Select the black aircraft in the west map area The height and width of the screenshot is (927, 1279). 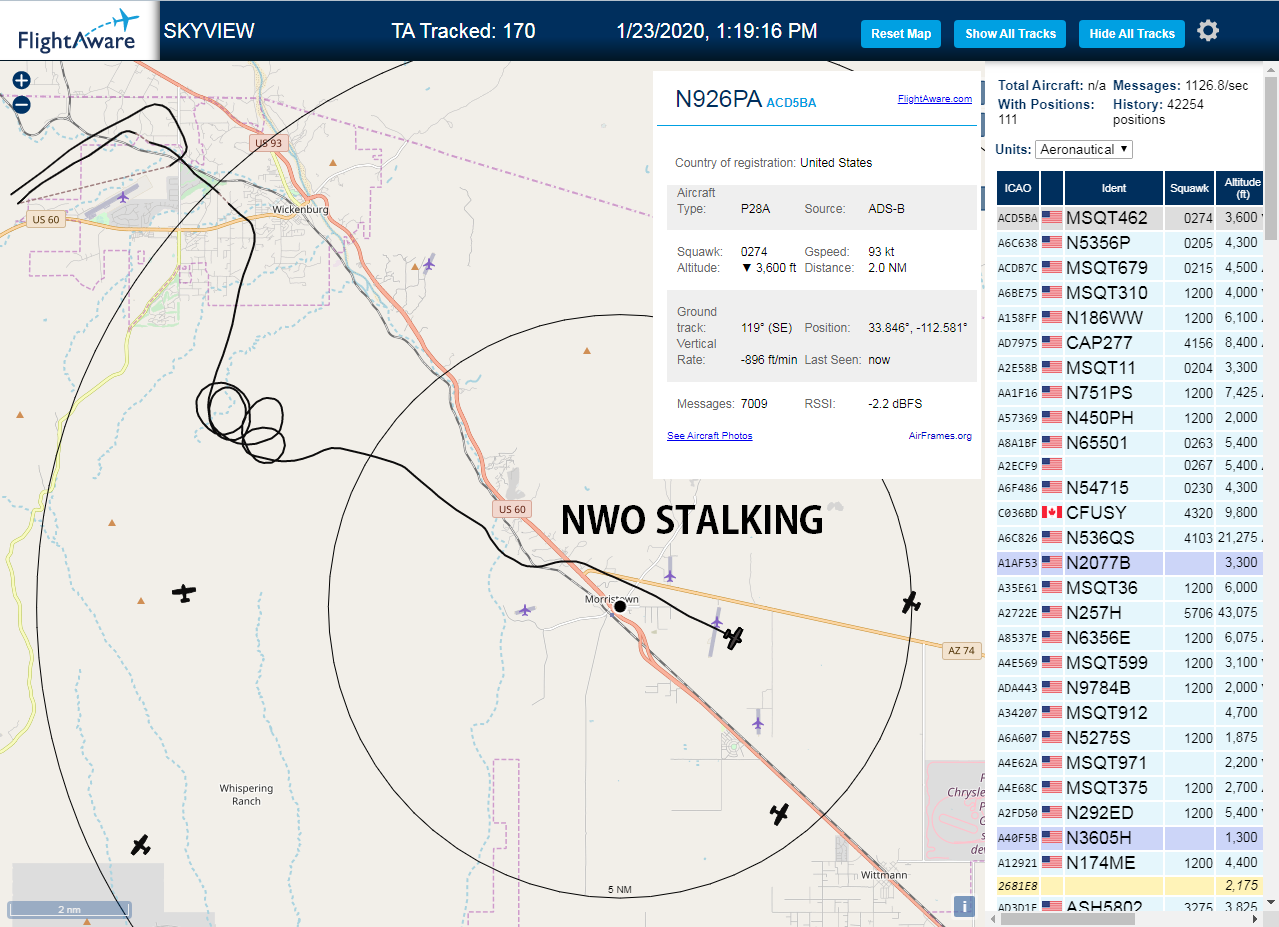point(183,593)
